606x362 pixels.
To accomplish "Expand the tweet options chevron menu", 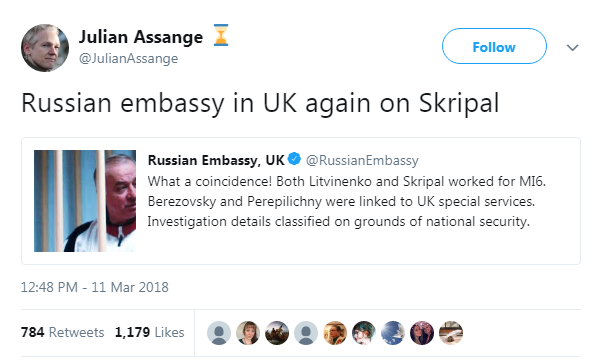I will point(572,48).
